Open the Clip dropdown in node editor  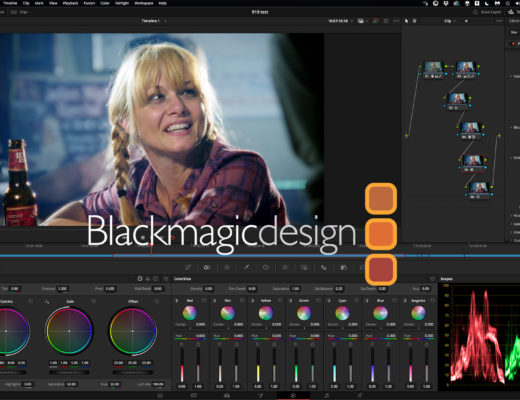pyautogui.click(x=450, y=21)
